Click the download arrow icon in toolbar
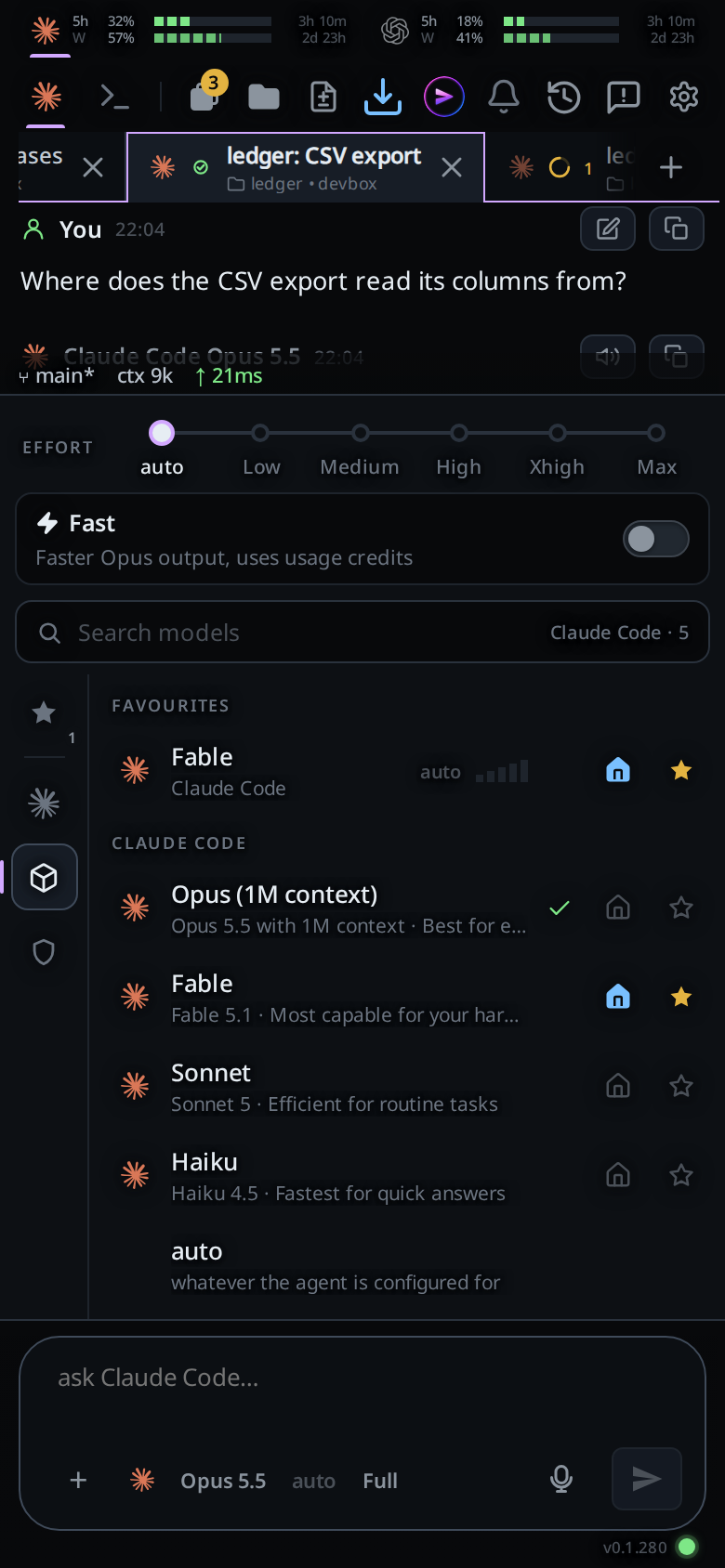 (x=383, y=97)
